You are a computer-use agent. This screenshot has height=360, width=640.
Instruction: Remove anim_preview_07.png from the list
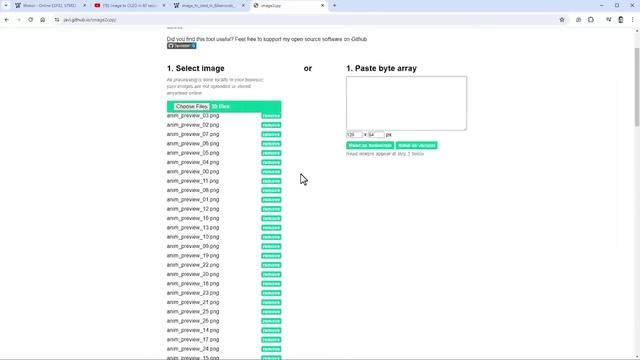click(271, 135)
